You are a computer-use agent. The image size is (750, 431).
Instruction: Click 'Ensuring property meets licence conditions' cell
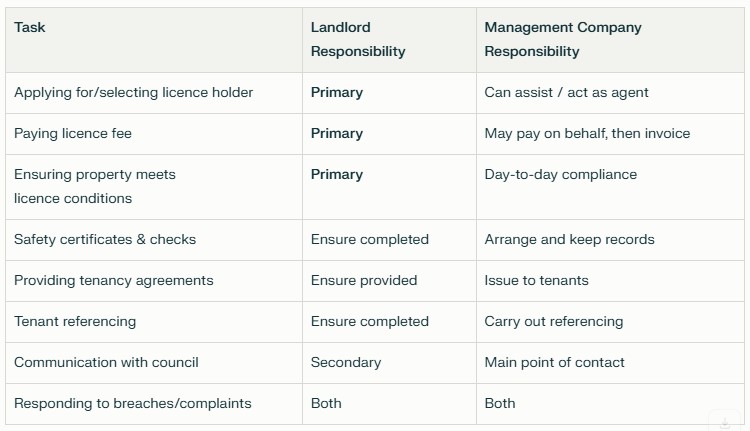[95, 186]
